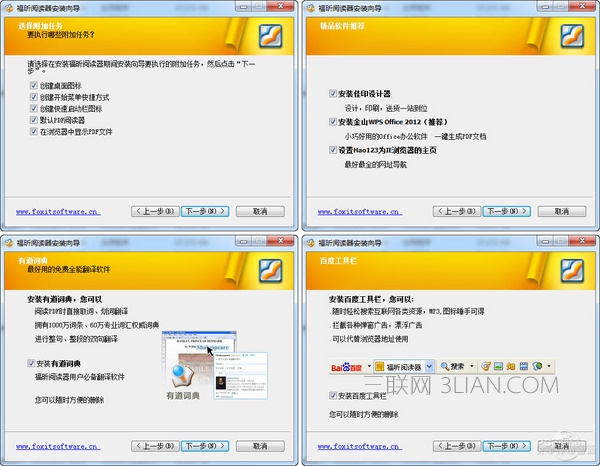Click the Baidu logo in the toolbar preview
600x466 pixels.
pos(346,367)
